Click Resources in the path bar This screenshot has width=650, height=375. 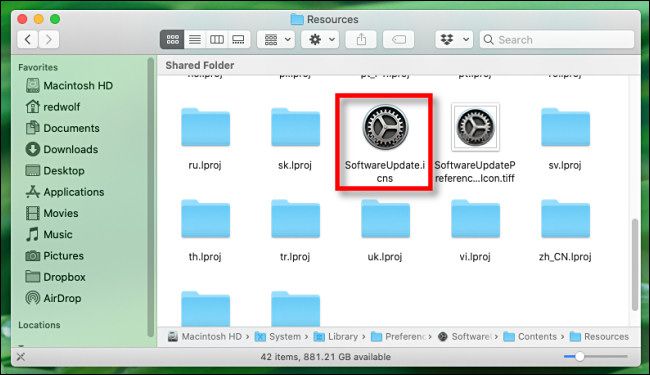(x=599, y=337)
